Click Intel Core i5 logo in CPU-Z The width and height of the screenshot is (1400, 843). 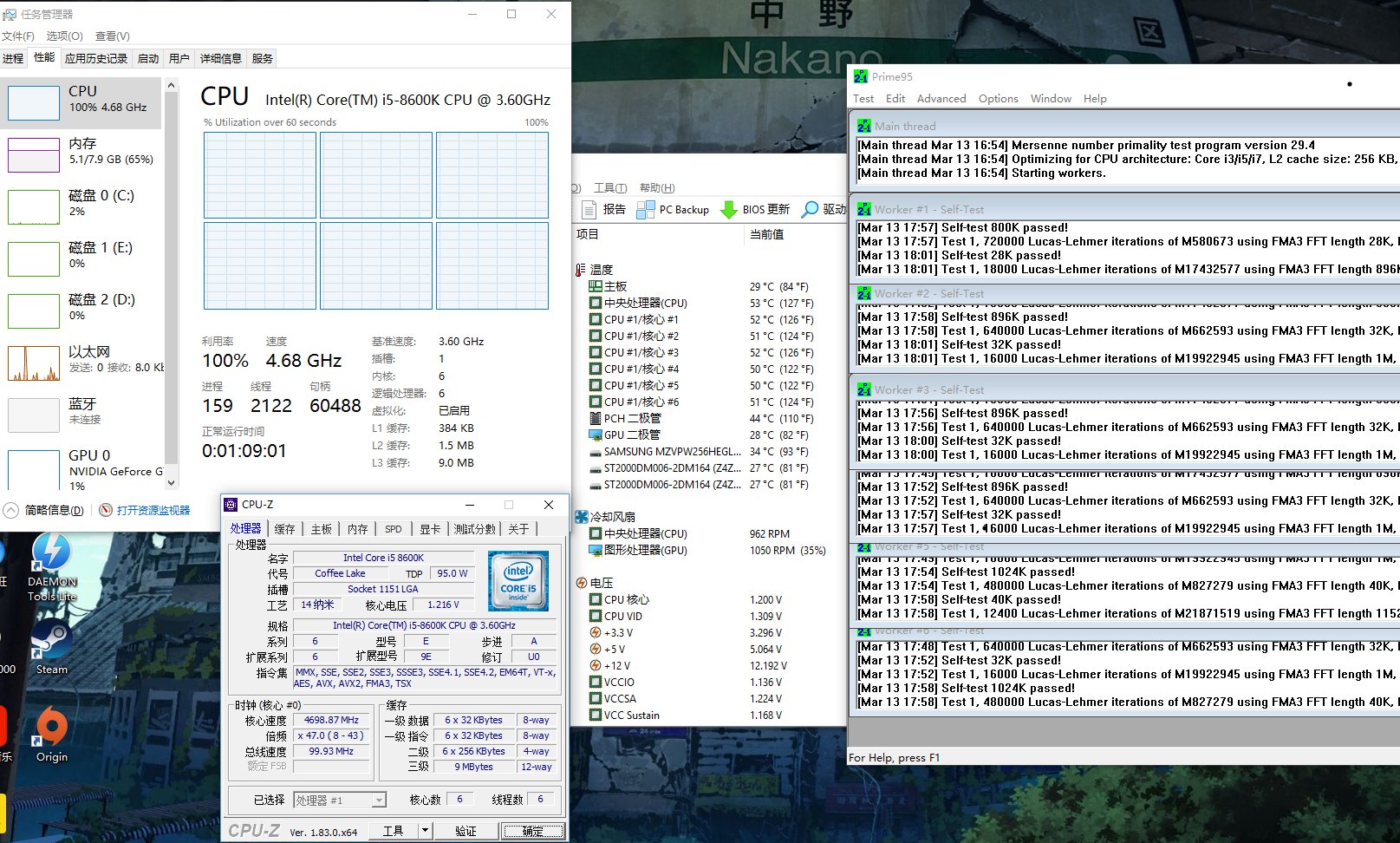518,581
